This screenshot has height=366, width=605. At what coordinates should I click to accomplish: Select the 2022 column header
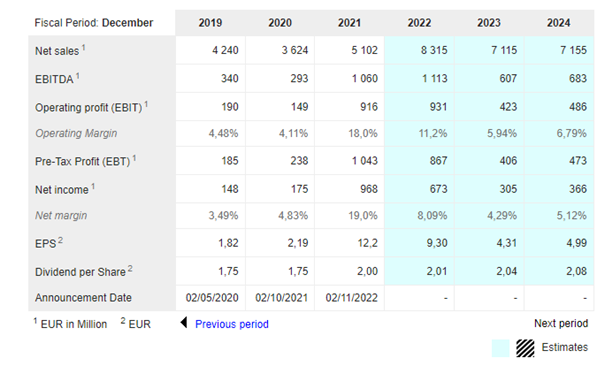tap(419, 23)
